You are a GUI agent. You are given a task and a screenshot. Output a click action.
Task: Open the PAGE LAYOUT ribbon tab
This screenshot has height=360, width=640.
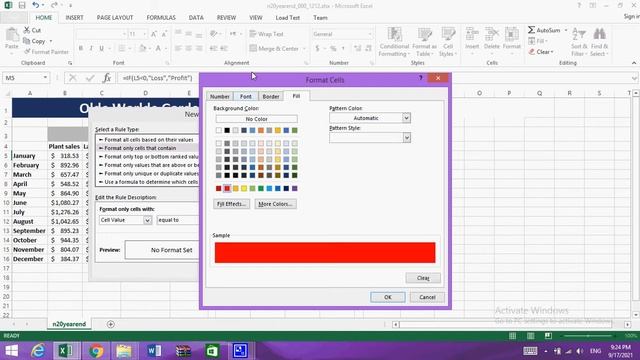click(115, 18)
